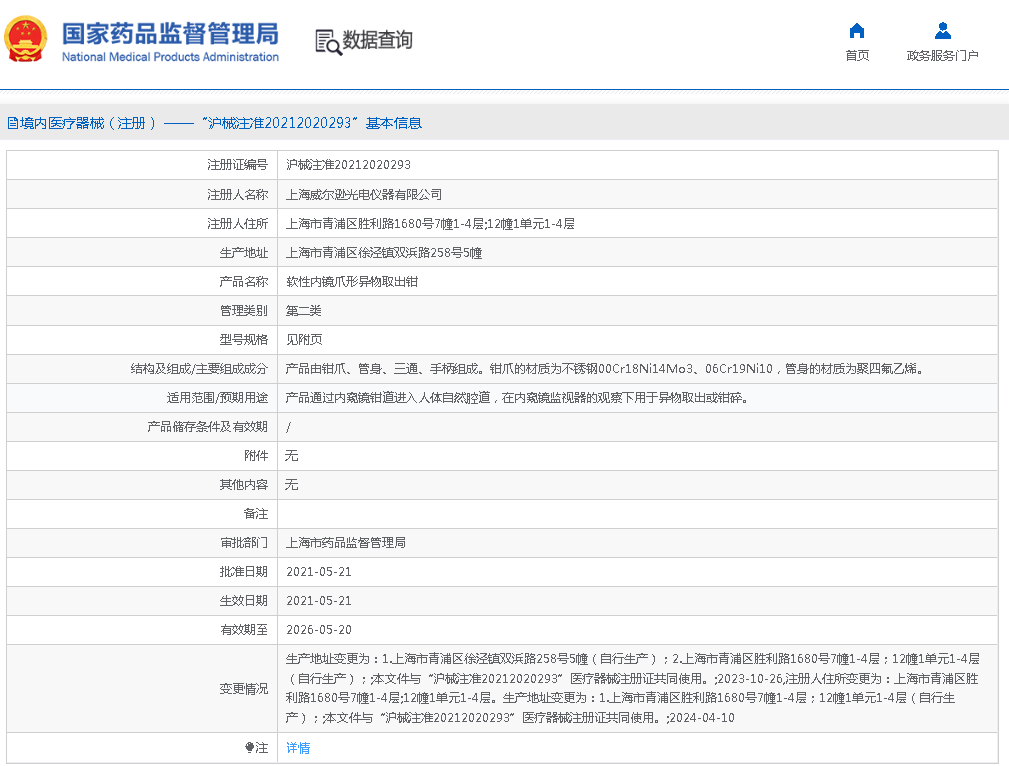Viewport: 1009px width, 766px height.
Task: Click the government service portal person icon
Action: (942, 30)
